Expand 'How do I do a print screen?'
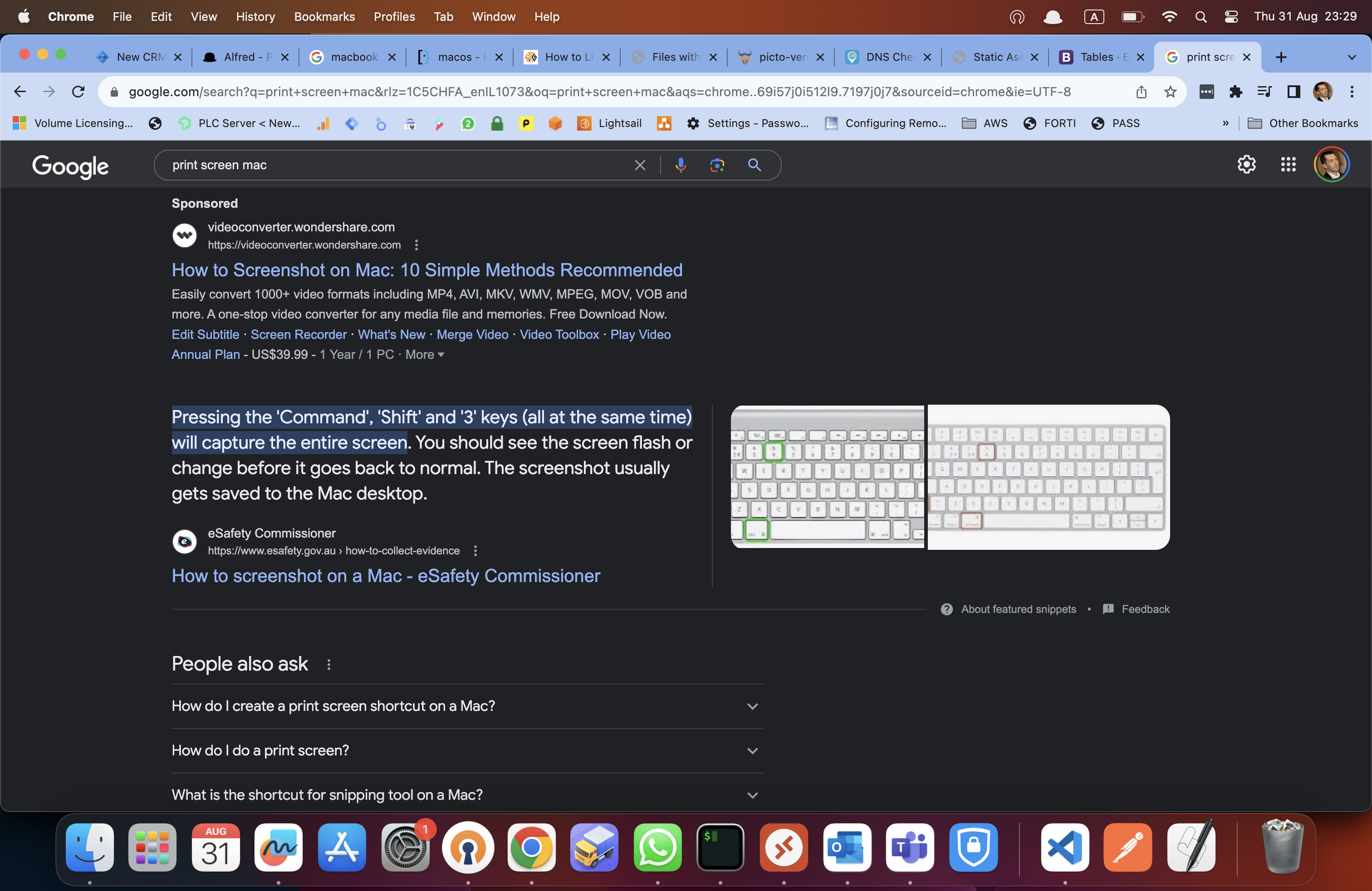The width and height of the screenshot is (1372, 891). pos(467,750)
